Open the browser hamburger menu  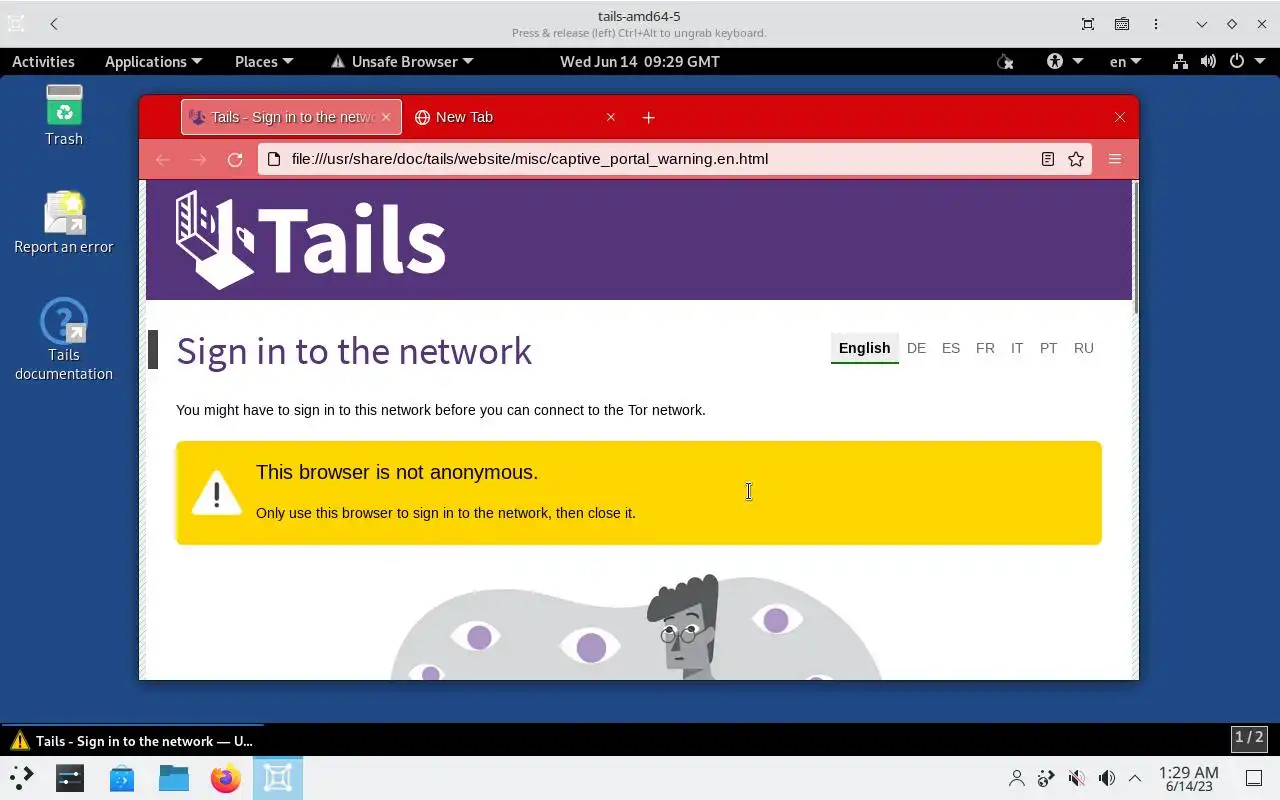[1115, 159]
